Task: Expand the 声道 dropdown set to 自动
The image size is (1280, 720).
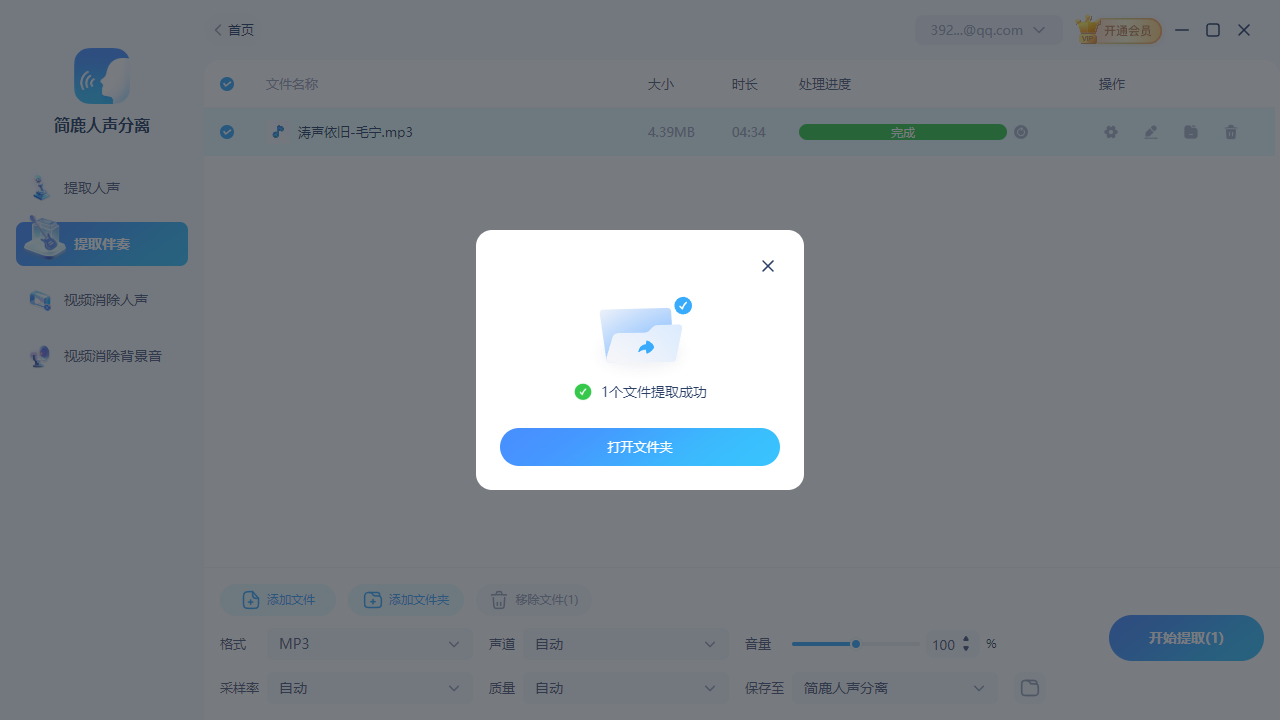Action: coord(625,644)
